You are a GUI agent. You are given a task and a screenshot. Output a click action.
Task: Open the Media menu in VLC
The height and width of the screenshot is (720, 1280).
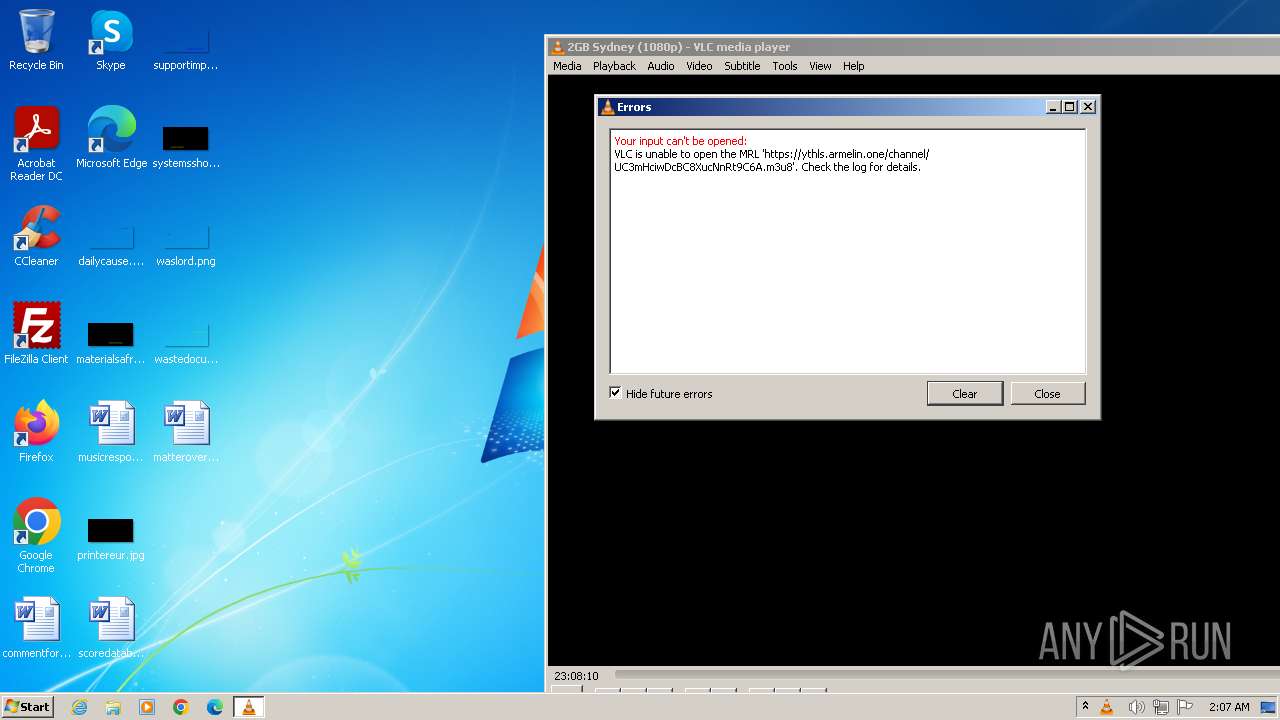click(x=567, y=66)
